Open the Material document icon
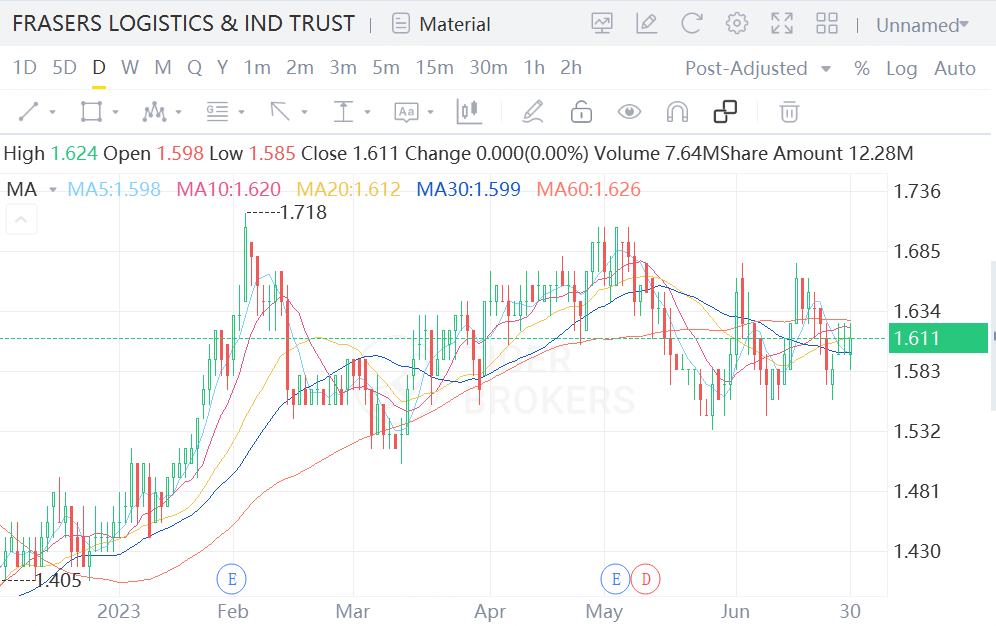The image size is (996, 626). click(x=401, y=24)
